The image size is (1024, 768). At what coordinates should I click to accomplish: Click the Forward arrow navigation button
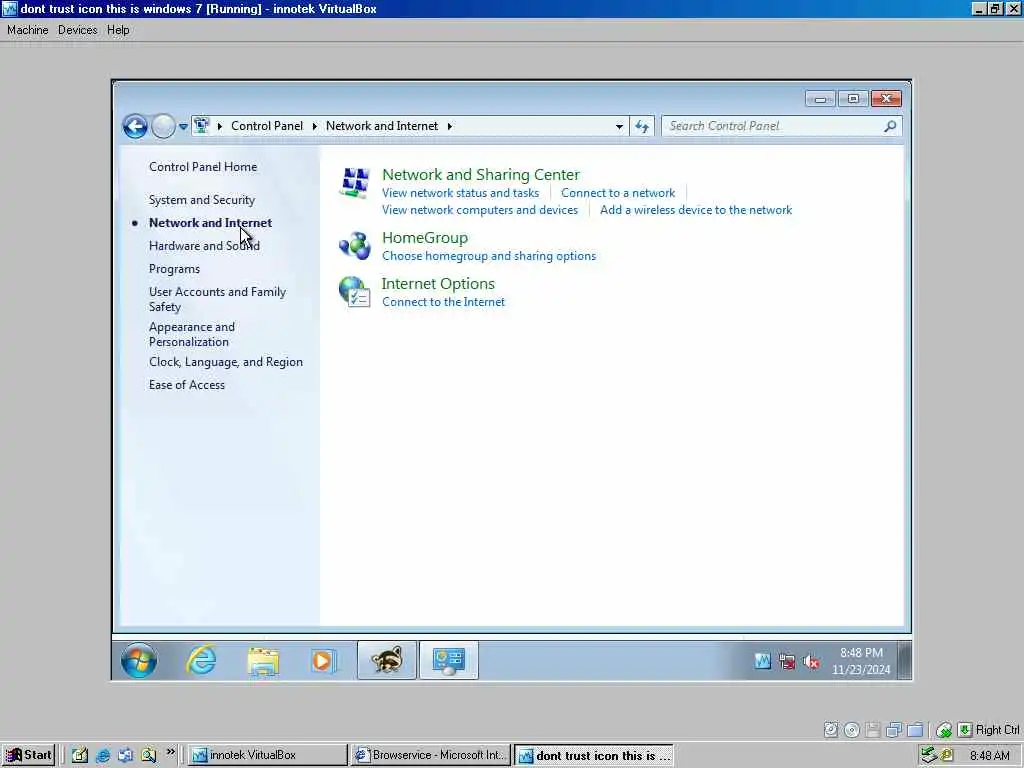[x=163, y=126]
